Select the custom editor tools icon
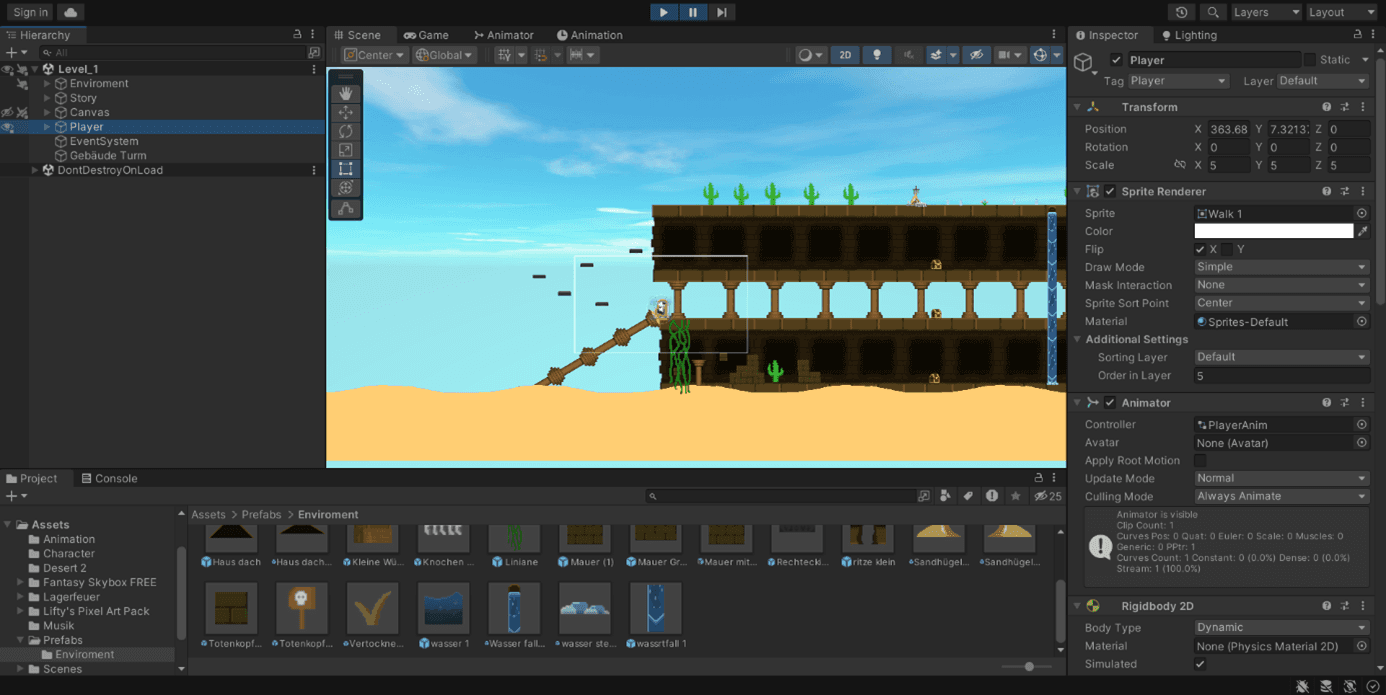The image size is (1386, 695). click(x=346, y=208)
